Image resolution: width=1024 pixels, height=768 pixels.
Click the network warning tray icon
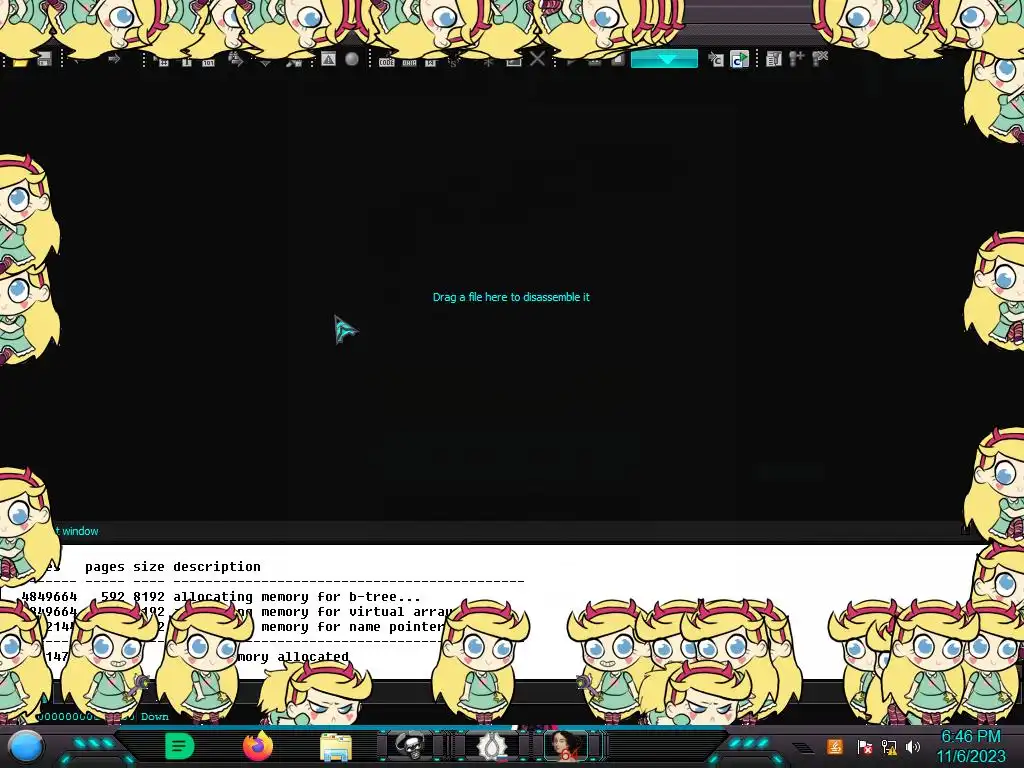click(x=889, y=746)
